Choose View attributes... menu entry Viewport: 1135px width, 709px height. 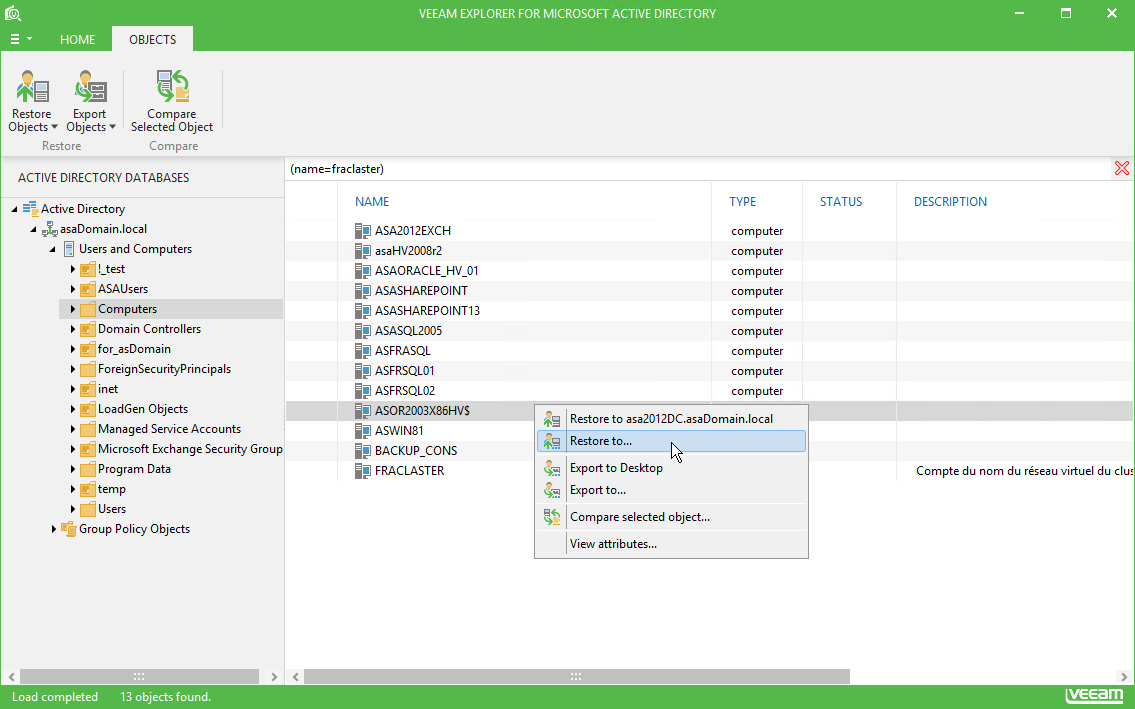click(671, 544)
